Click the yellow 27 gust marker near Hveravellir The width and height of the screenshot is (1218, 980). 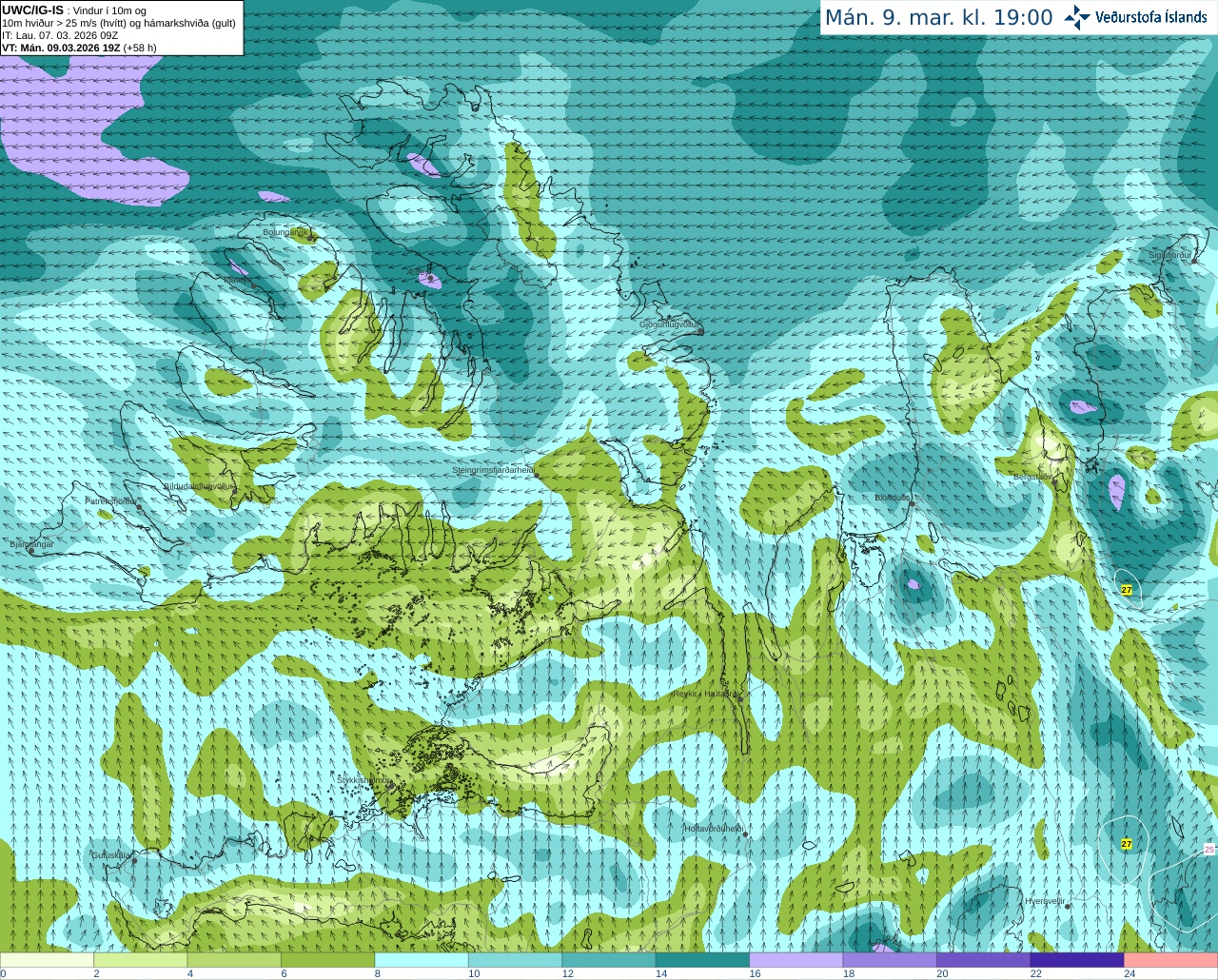click(x=1127, y=844)
